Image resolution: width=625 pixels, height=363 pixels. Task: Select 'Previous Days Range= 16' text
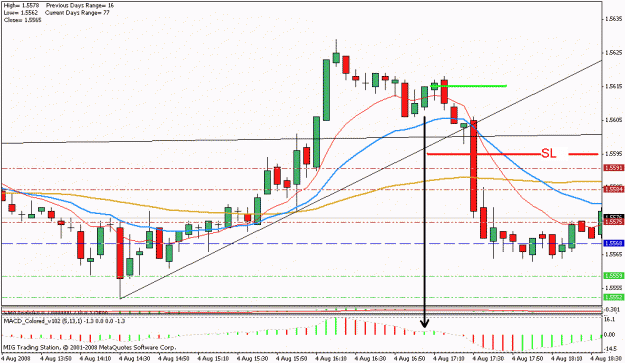coord(80,6)
